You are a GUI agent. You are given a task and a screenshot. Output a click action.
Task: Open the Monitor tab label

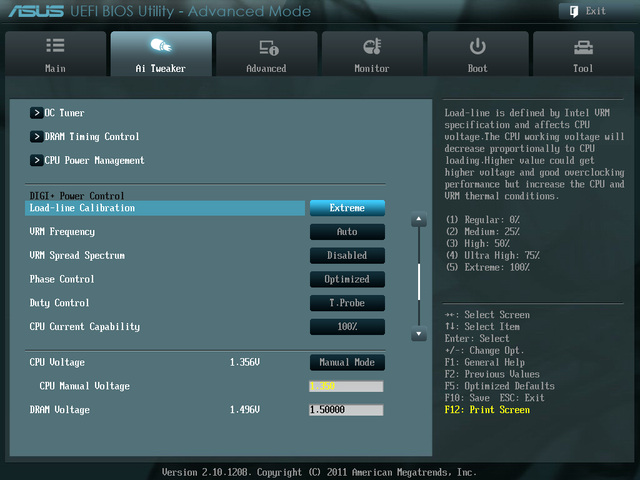tap(372, 69)
